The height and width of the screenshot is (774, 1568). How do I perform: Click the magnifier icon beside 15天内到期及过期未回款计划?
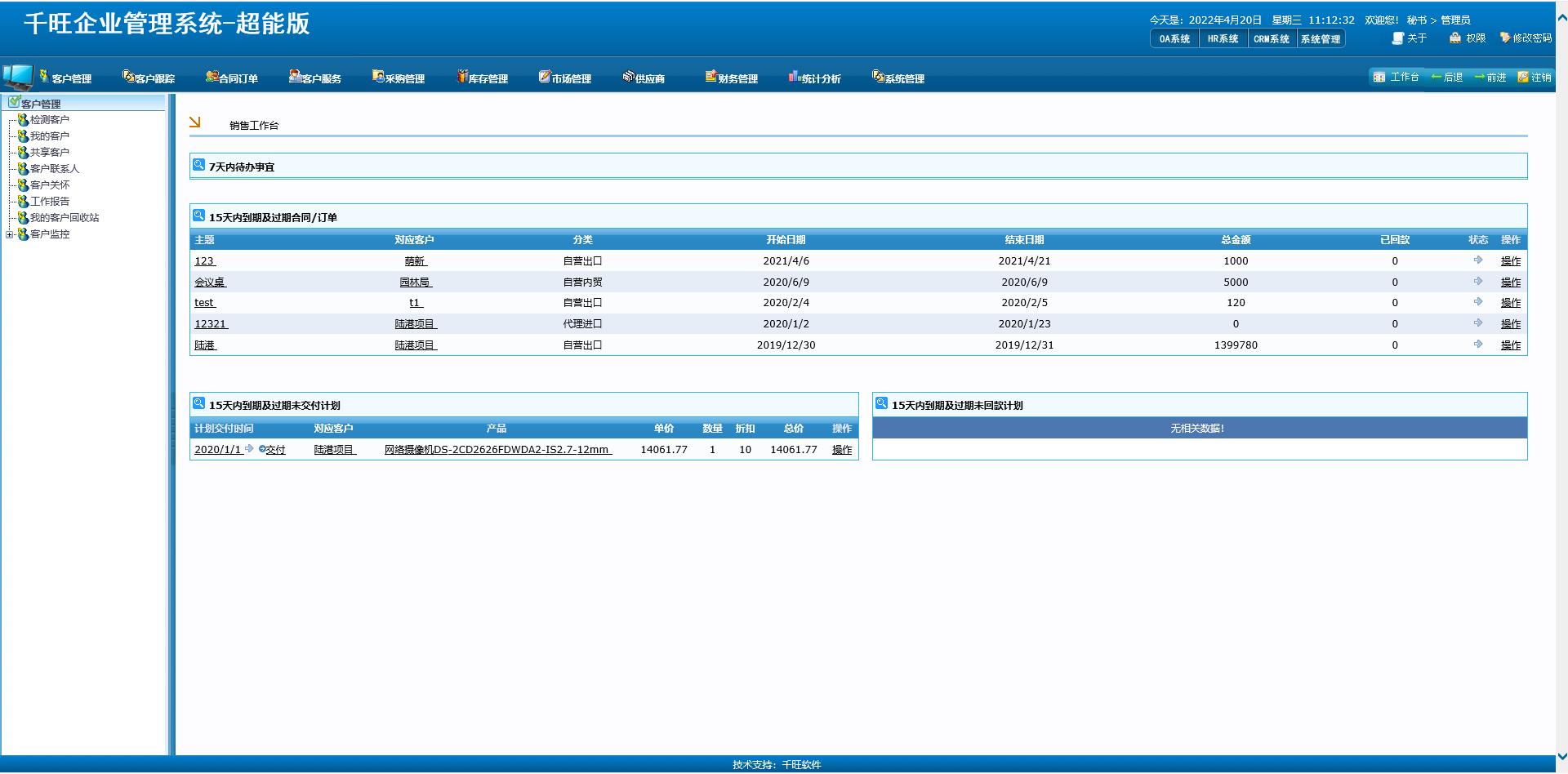point(881,403)
